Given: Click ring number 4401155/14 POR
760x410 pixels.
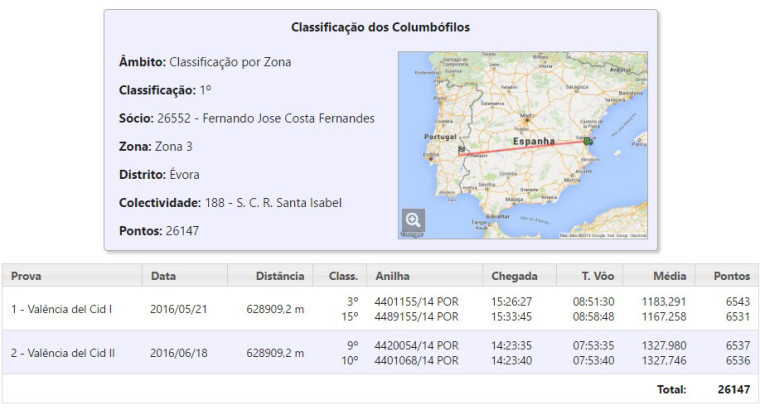Looking at the screenshot, I should tap(416, 301).
